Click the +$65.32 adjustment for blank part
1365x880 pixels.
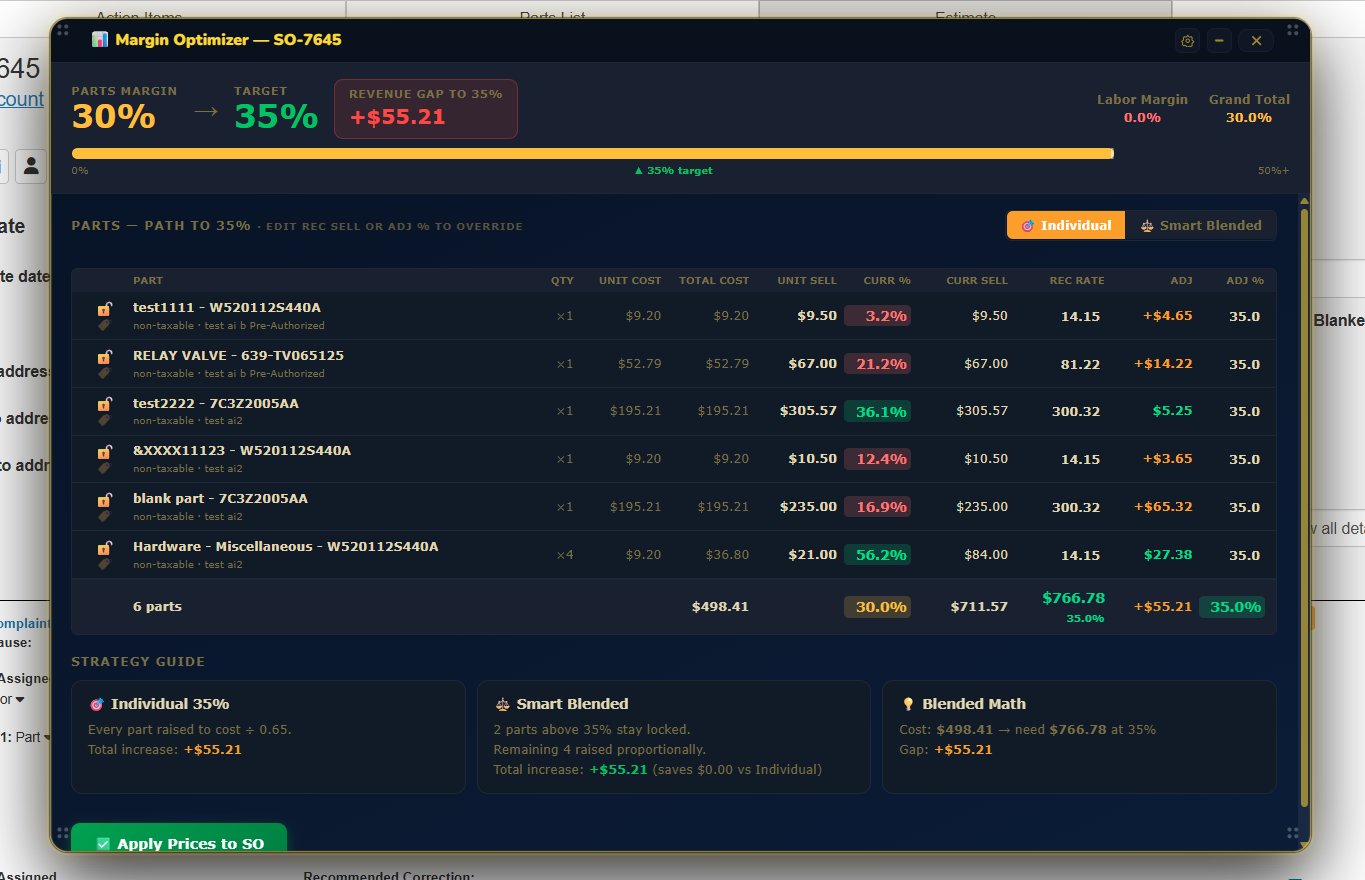tap(1163, 507)
